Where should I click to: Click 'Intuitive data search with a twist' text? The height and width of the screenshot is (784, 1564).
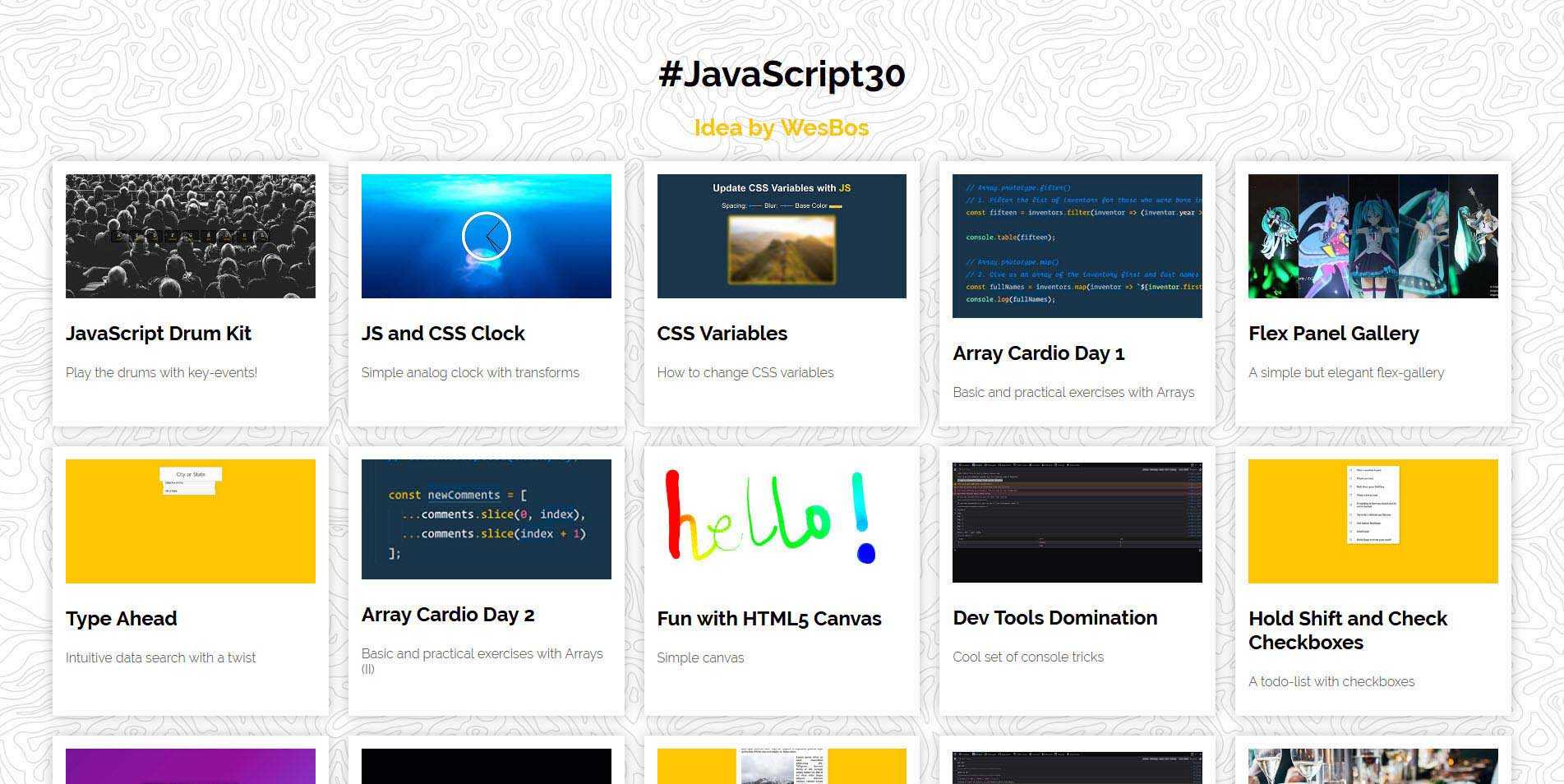pyautogui.click(x=160, y=657)
